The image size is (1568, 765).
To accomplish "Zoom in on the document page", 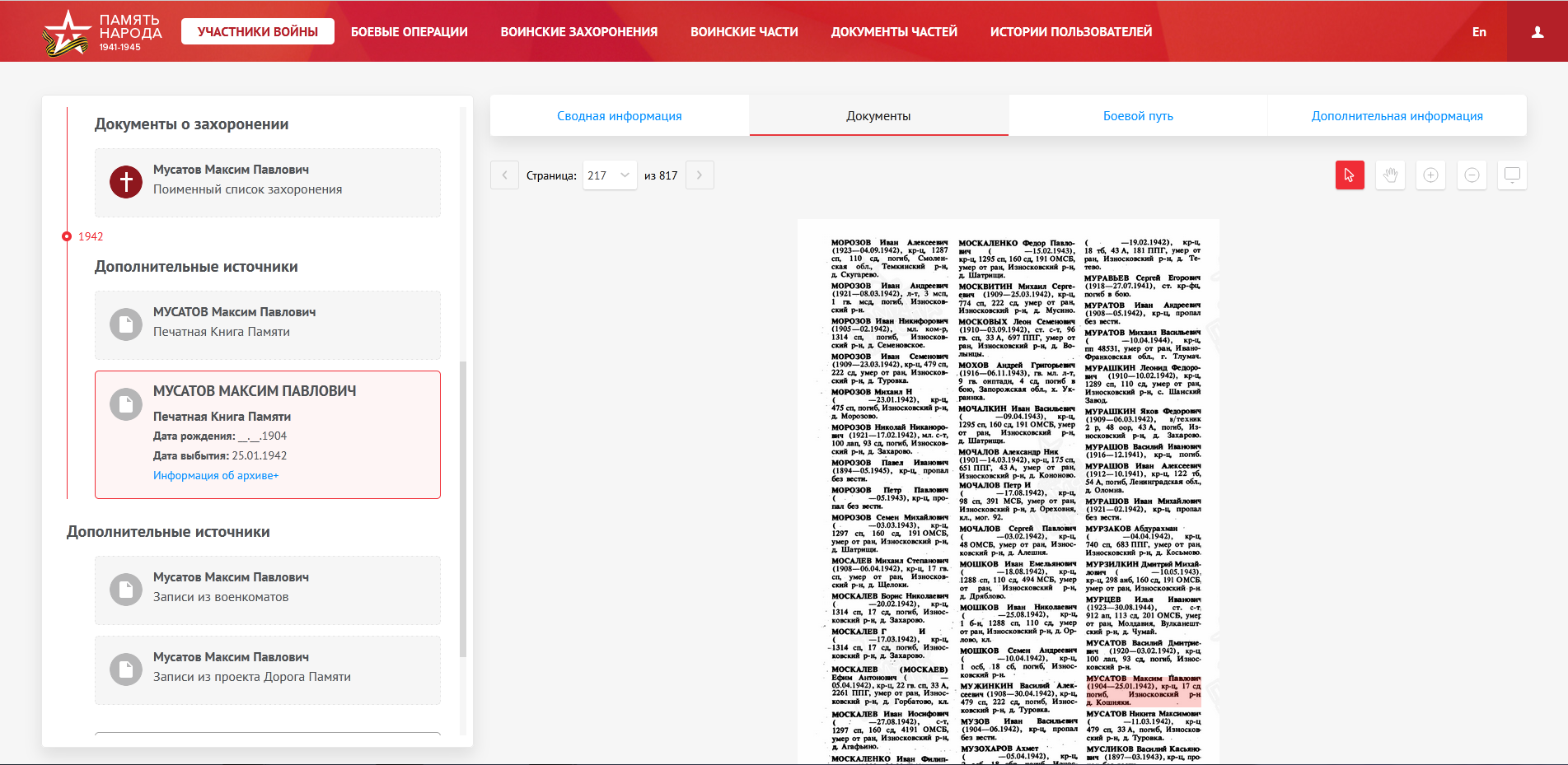I will pyautogui.click(x=1430, y=175).
